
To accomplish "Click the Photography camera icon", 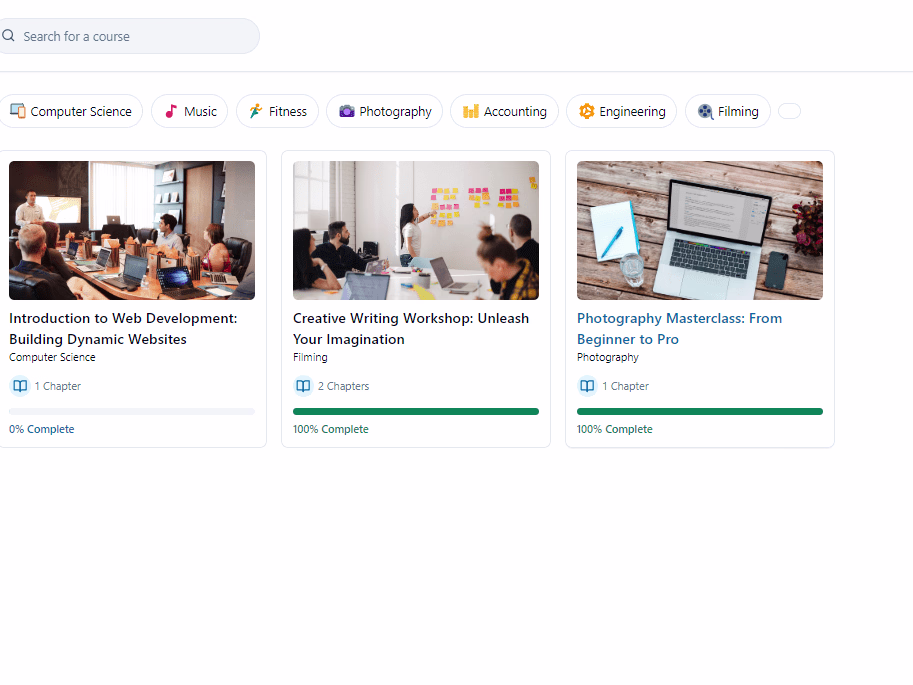I will click(347, 111).
